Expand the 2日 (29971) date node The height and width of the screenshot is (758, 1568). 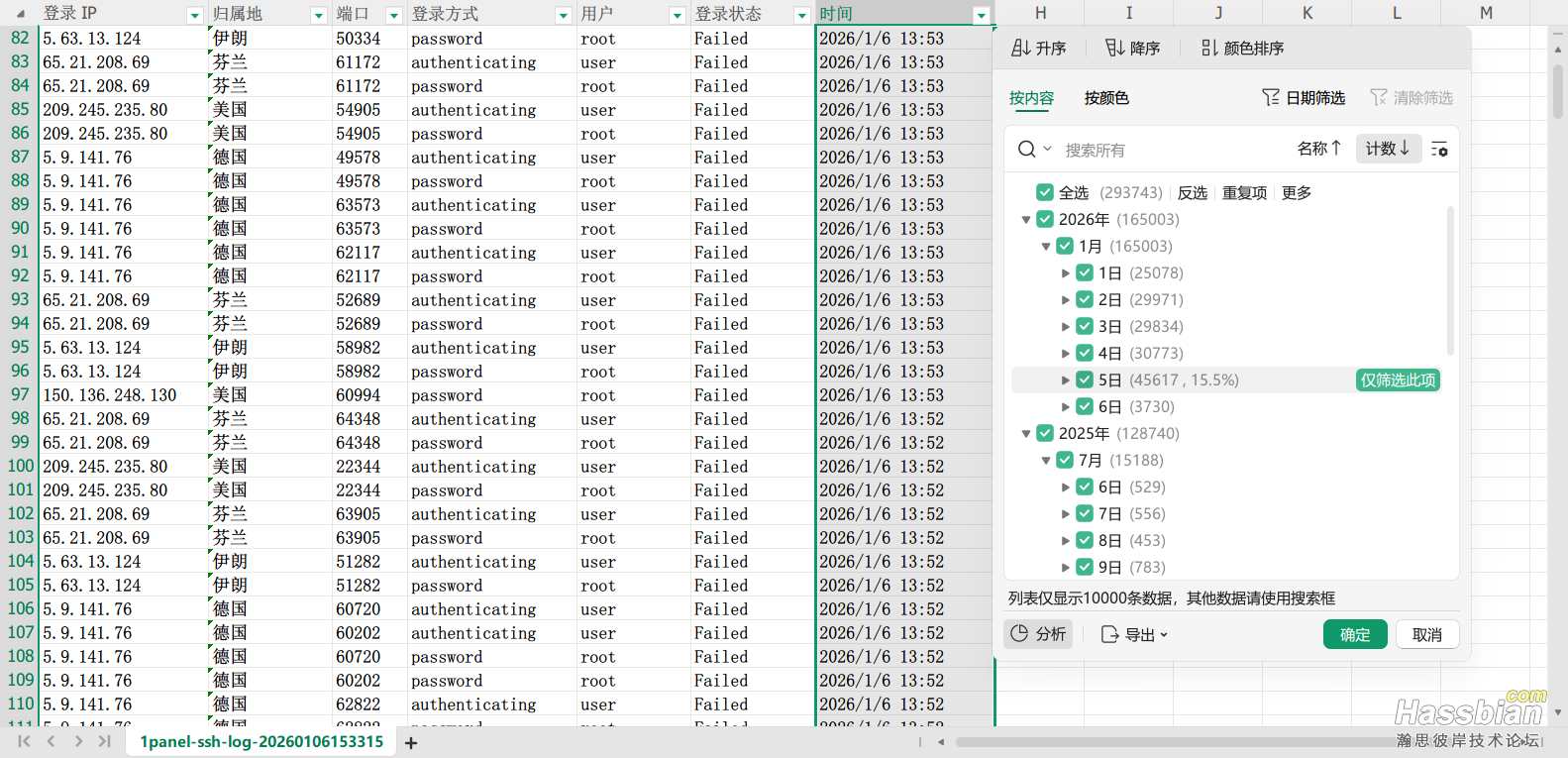pos(1066,300)
